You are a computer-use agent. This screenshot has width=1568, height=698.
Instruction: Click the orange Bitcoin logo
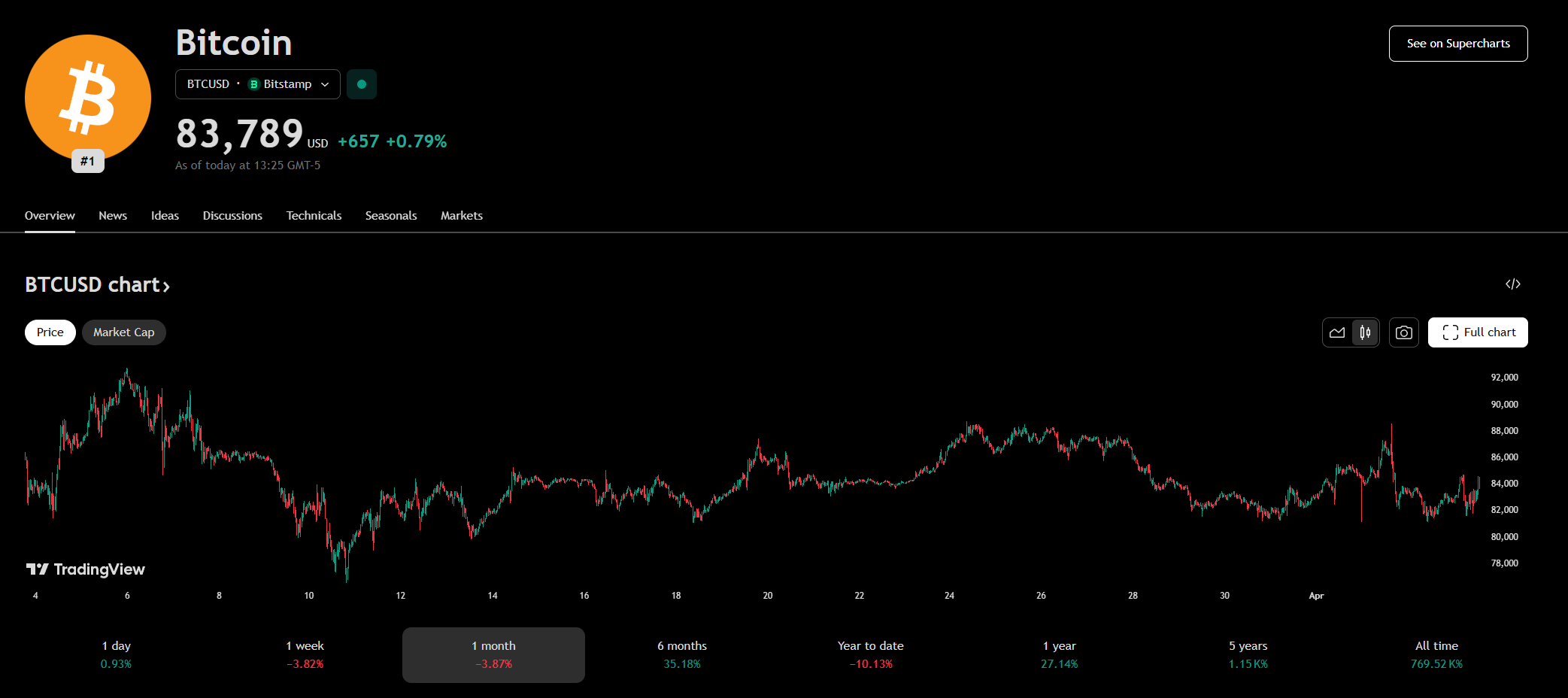88,98
